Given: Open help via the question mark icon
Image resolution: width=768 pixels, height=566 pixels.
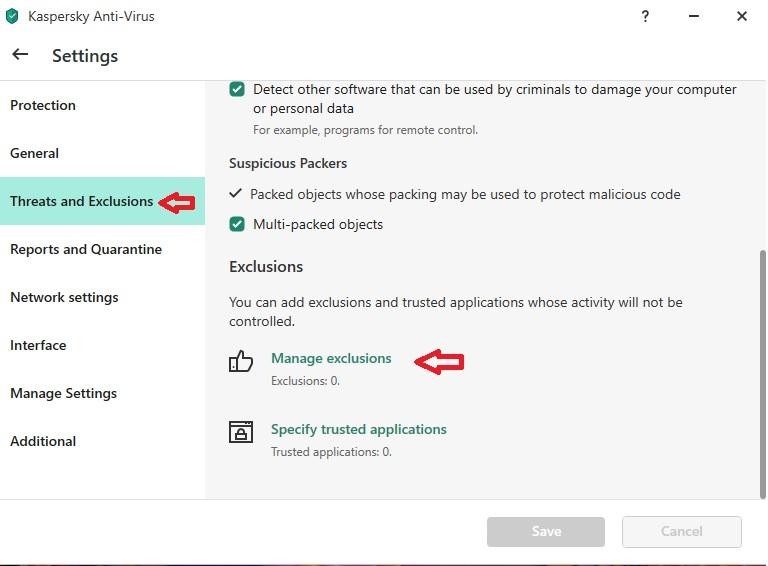Looking at the screenshot, I should (x=646, y=16).
